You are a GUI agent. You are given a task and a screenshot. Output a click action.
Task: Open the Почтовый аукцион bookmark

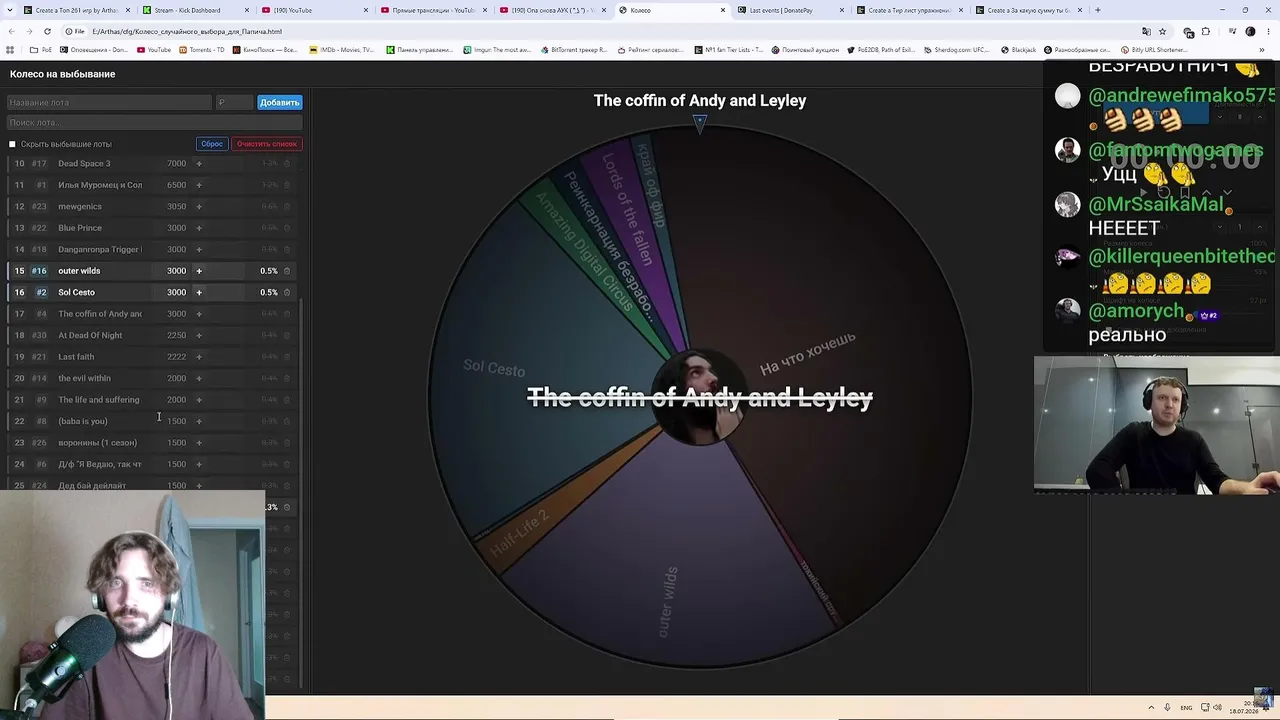click(804, 50)
